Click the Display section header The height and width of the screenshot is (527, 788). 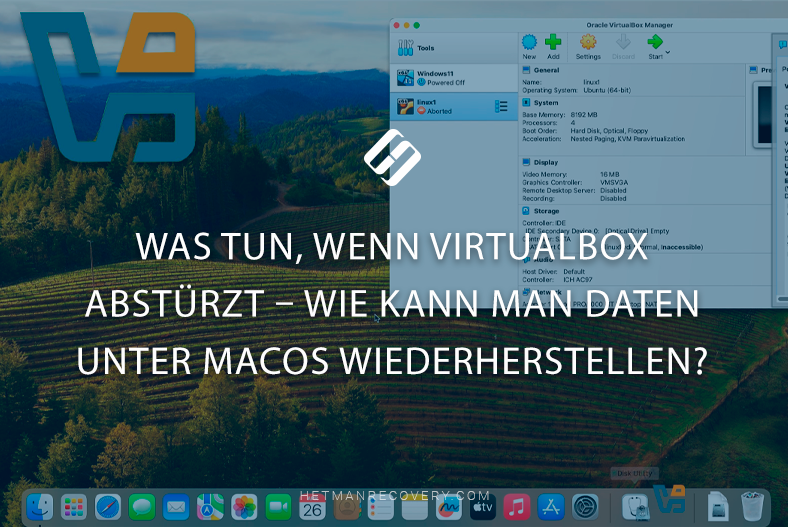click(546, 162)
